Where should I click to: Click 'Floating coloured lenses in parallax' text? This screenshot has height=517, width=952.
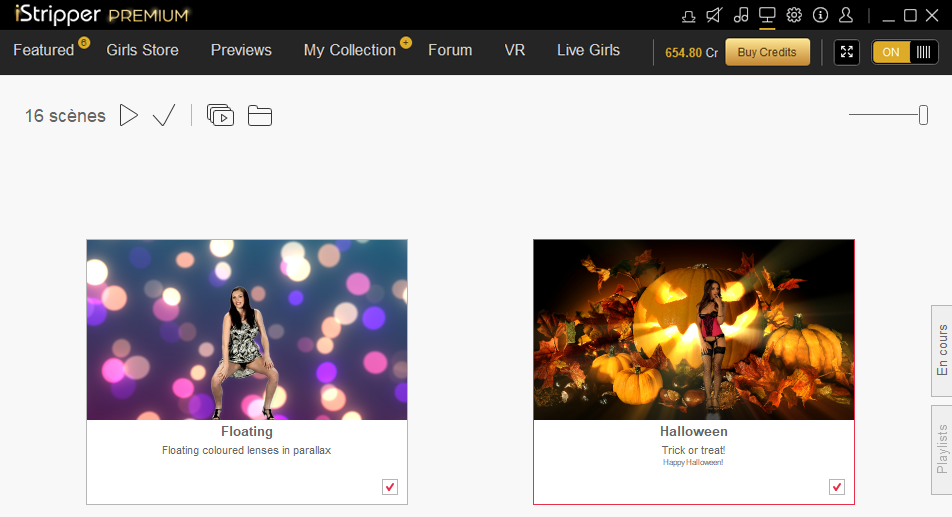(x=246, y=450)
